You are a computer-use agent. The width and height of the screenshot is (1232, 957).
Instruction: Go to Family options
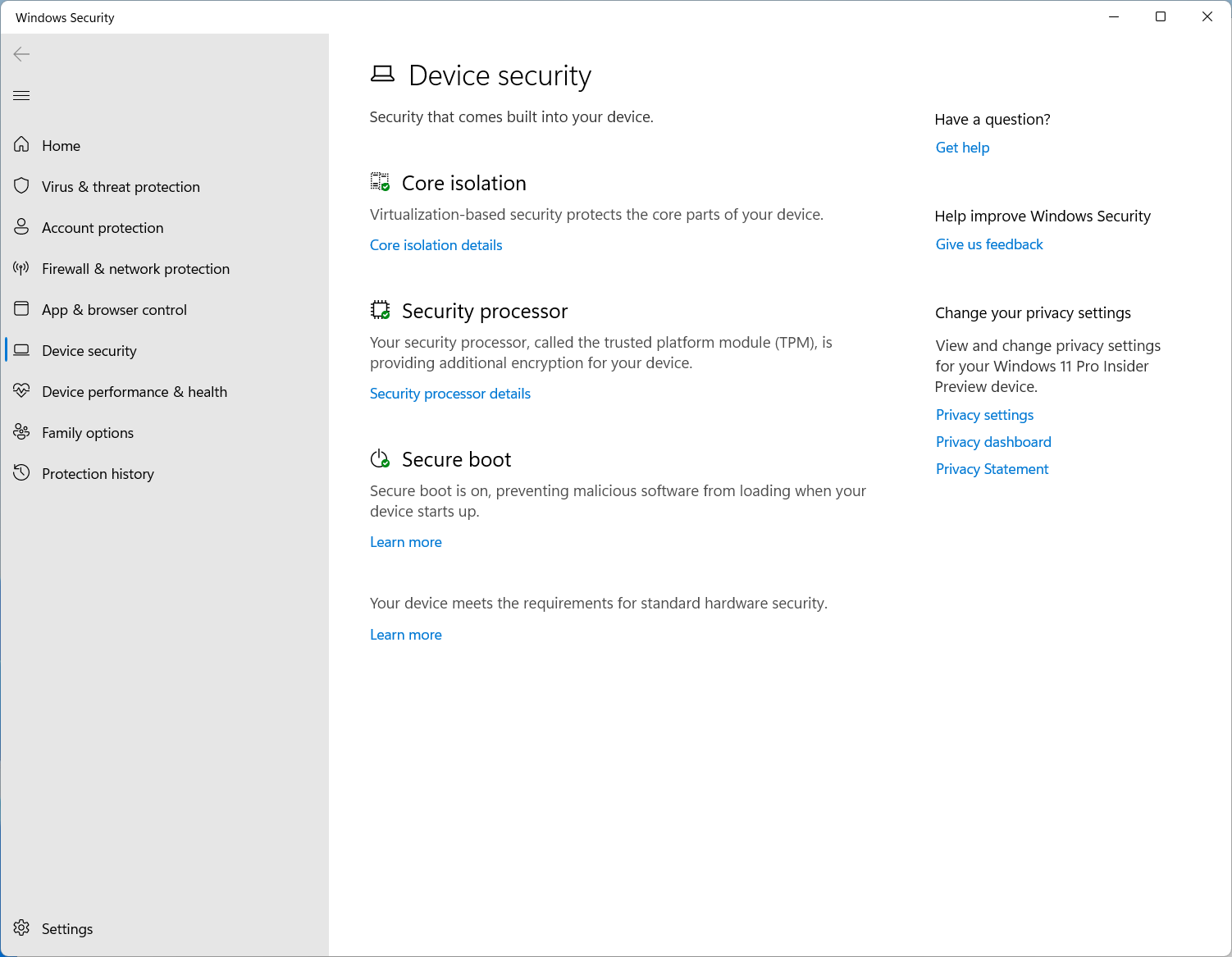coord(164,432)
